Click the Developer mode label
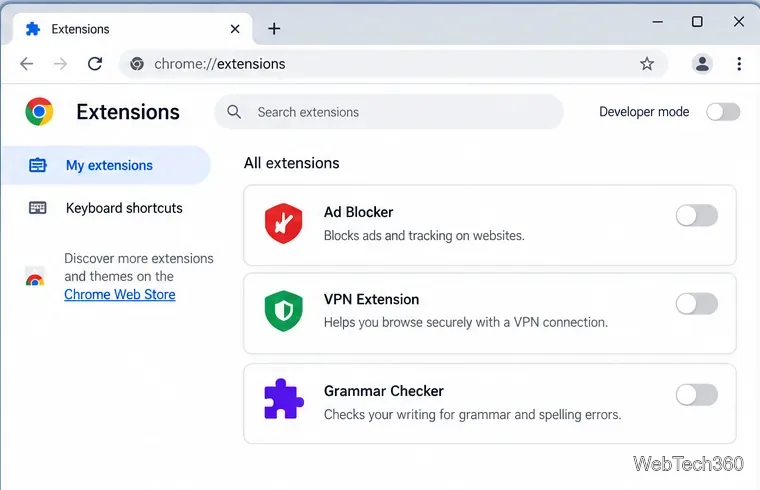 pyautogui.click(x=644, y=112)
